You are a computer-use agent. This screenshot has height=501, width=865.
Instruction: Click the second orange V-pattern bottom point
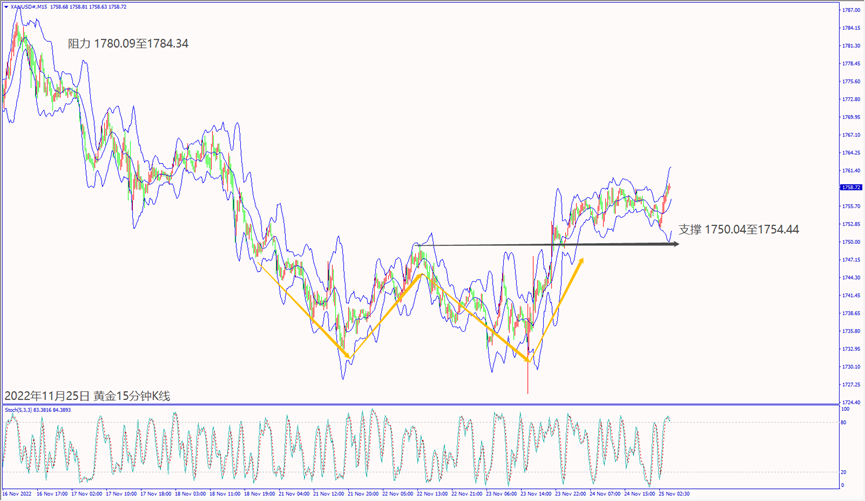[x=527, y=362]
